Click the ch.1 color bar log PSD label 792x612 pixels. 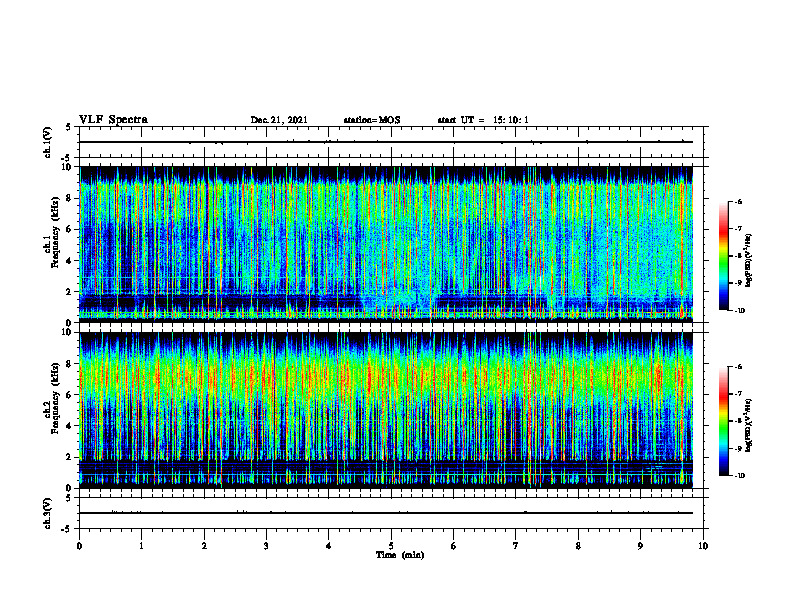pyautogui.click(x=749, y=261)
